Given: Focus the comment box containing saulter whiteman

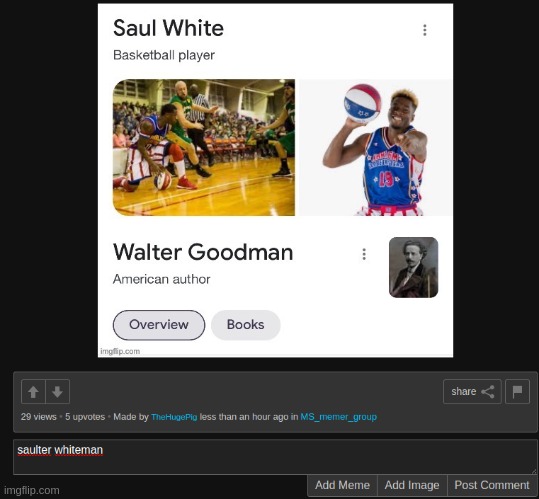Looking at the screenshot, I should (275, 457).
